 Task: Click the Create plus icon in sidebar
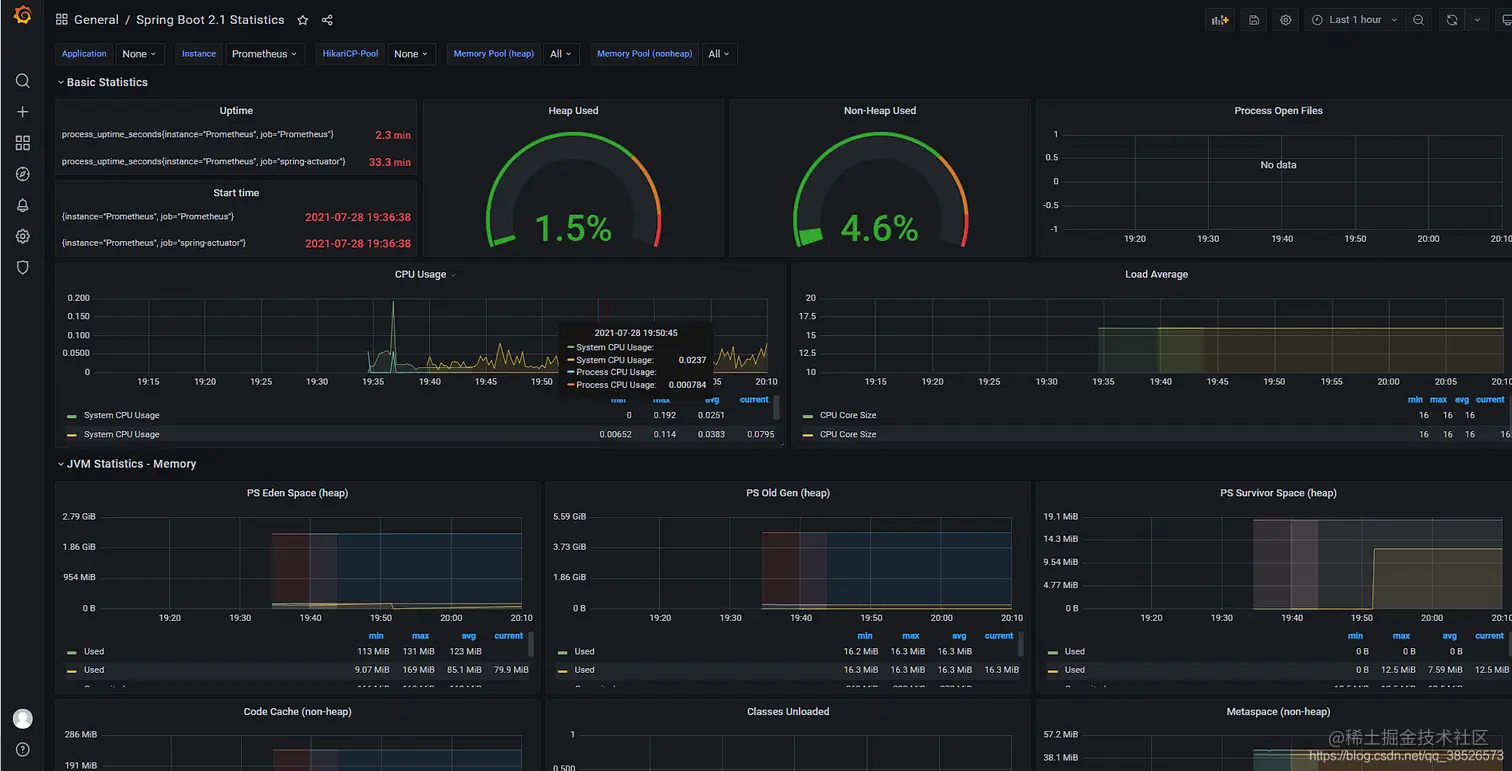tap(22, 112)
